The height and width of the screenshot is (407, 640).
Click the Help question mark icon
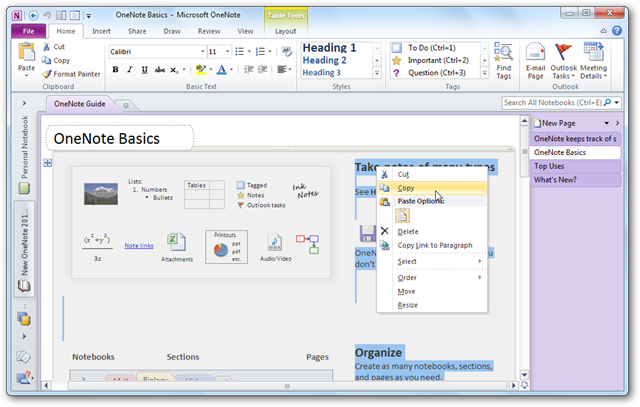pyautogui.click(x=617, y=31)
